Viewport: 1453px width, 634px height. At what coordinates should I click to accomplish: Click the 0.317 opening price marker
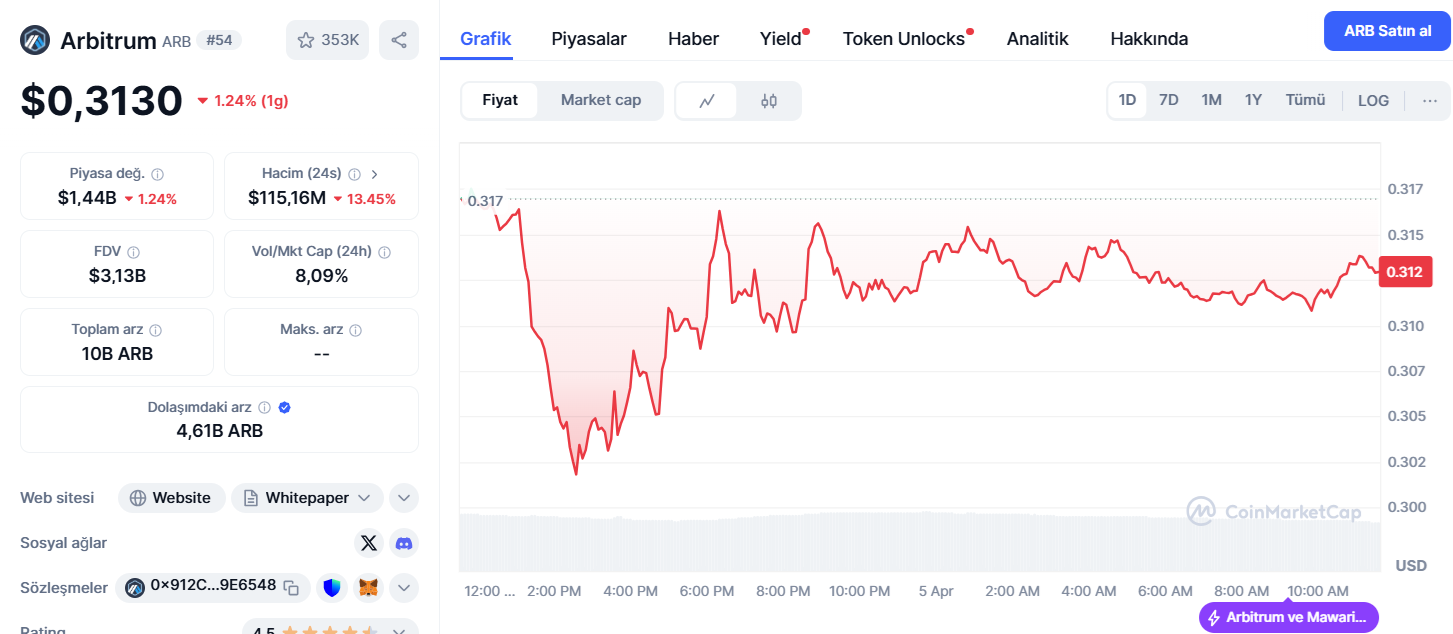[485, 201]
